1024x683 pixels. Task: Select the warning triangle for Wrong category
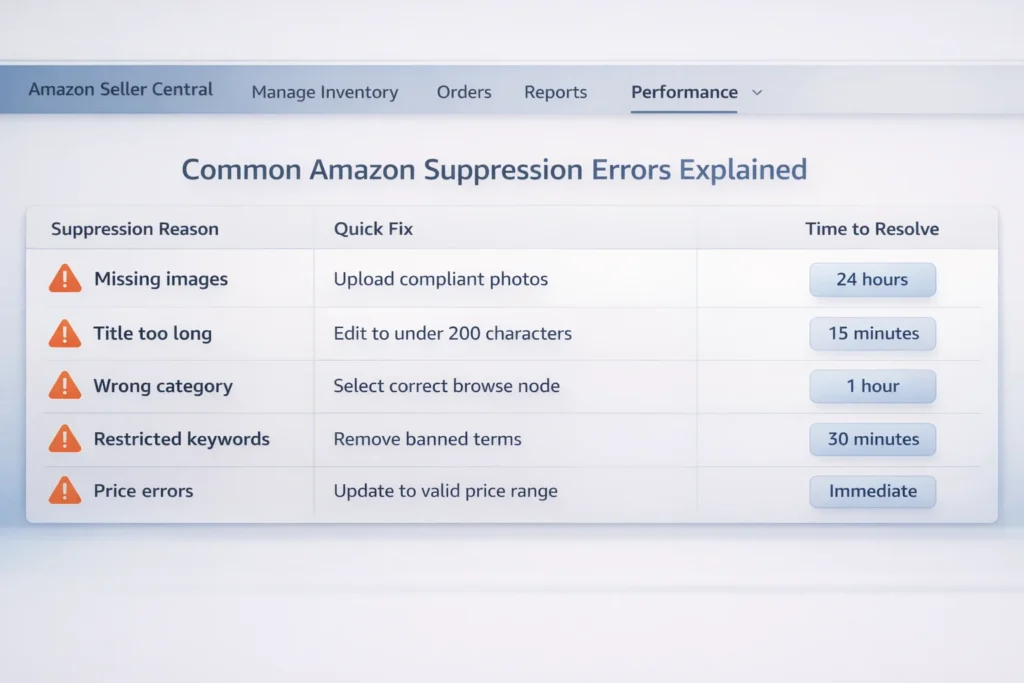64,386
